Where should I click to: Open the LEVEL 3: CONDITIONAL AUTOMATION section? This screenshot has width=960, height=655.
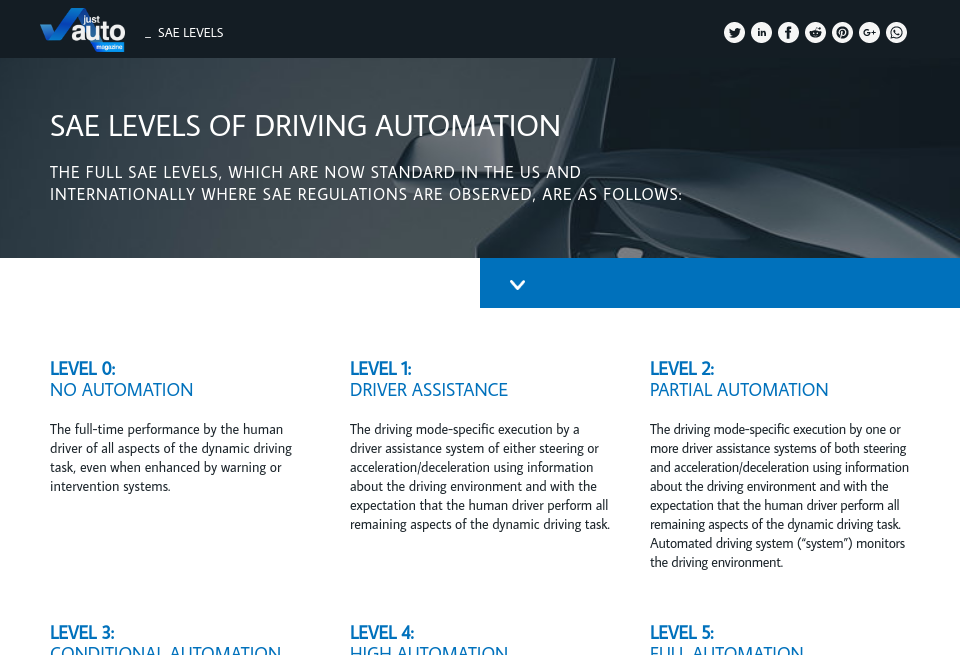tap(164, 641)
